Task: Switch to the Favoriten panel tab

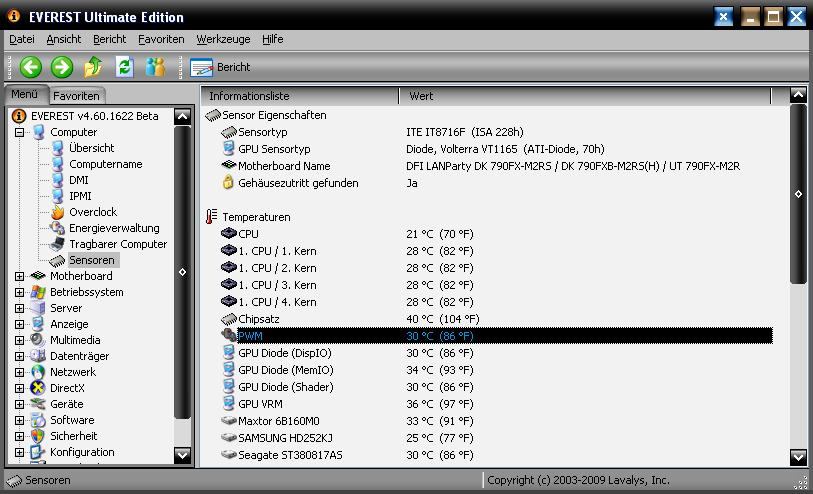Action: click(x=77, y=96)
